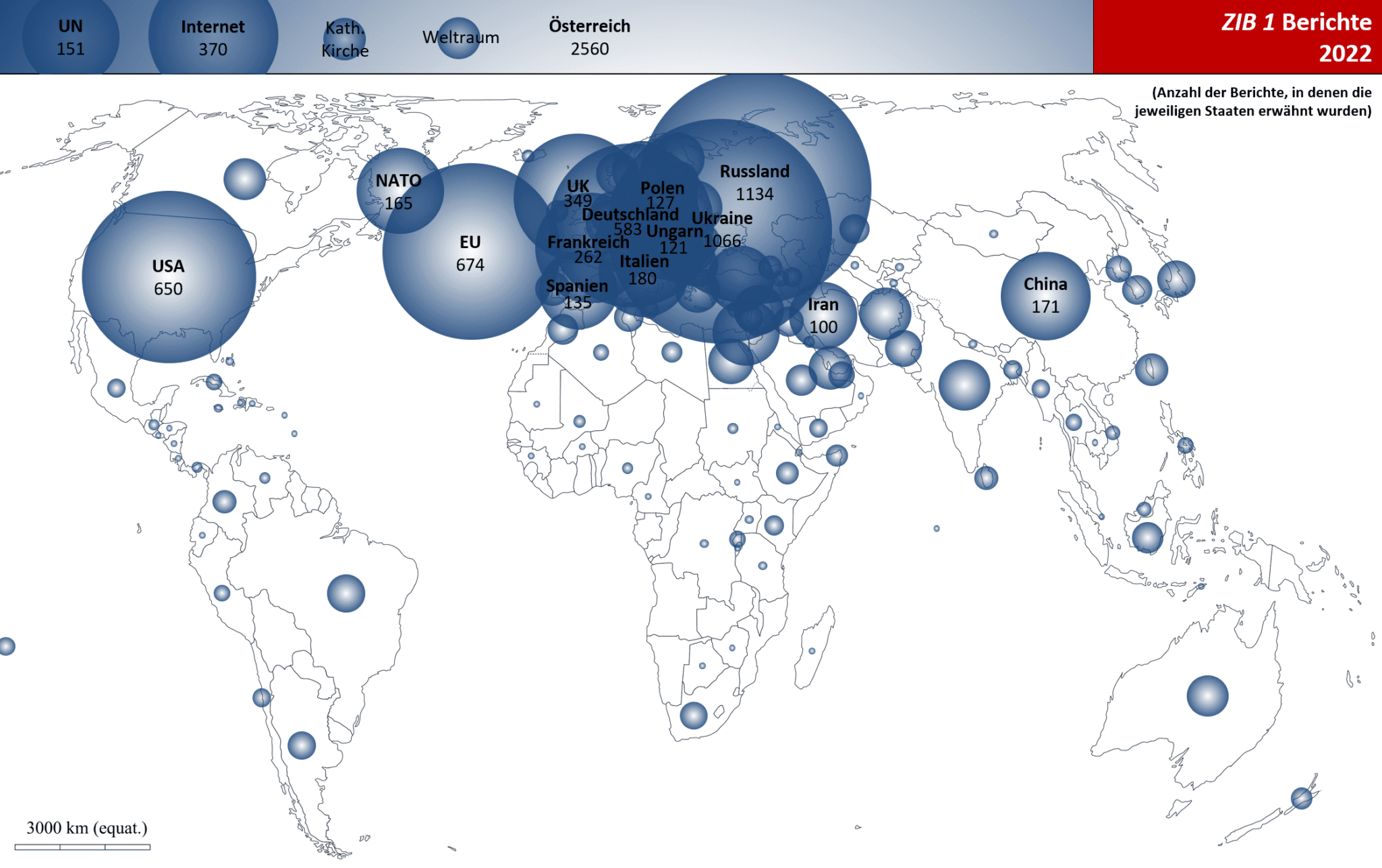Select the bubble over Mexico
The height and width of the screenshot is (868, 1382).
[117, 388]
